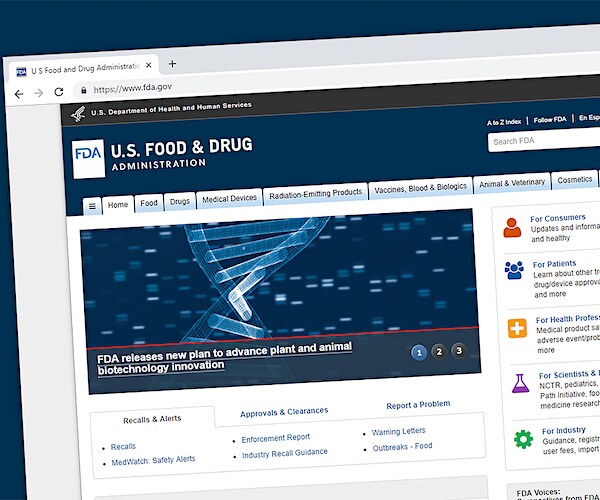600x500 pixels.
Task: Click the green For Industry gear icon
Action: pyautogui.click(x=522, y=439)
